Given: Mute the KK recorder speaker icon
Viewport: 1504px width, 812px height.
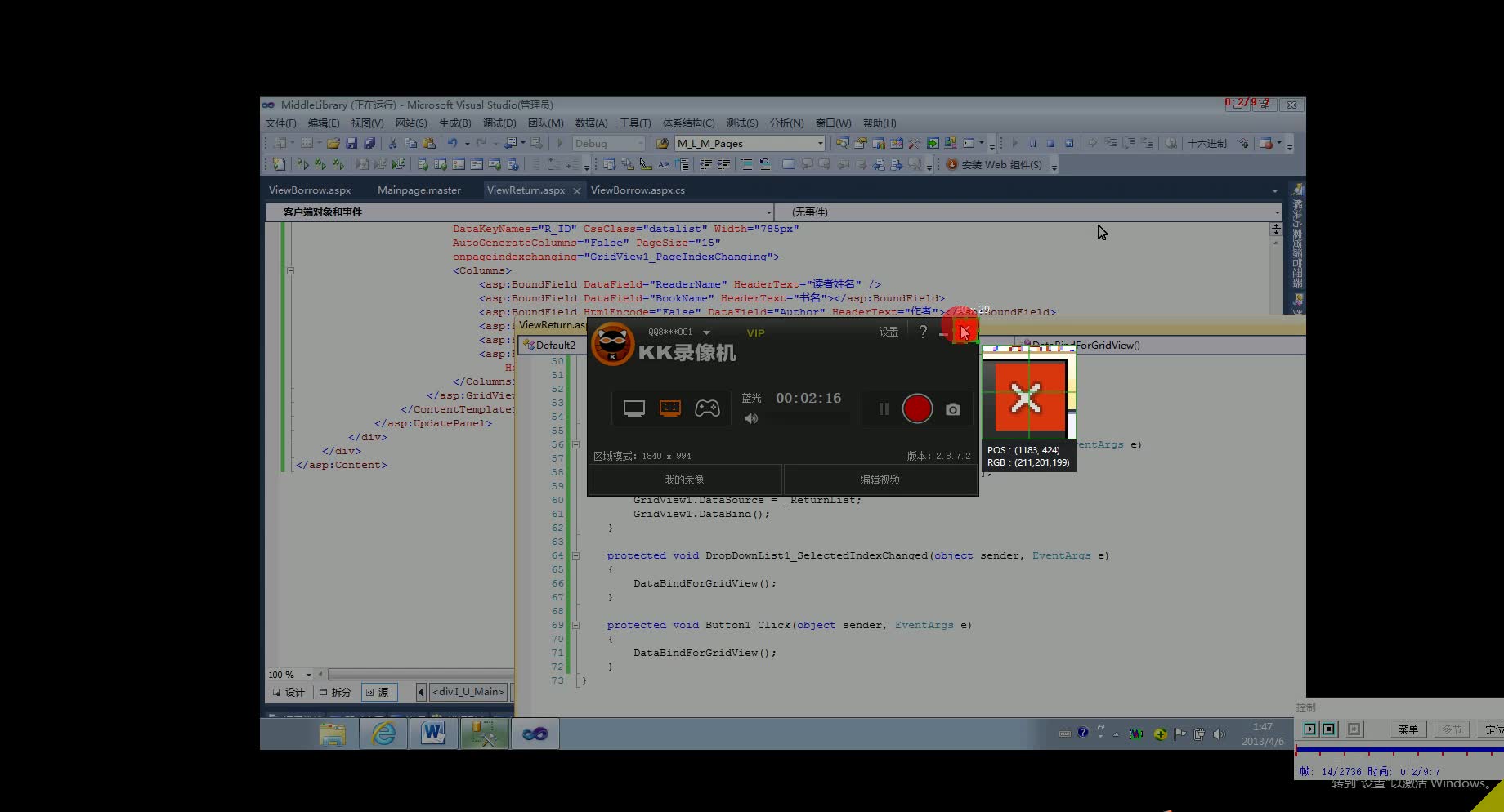Looking at the screenshot, I should 750,419.
